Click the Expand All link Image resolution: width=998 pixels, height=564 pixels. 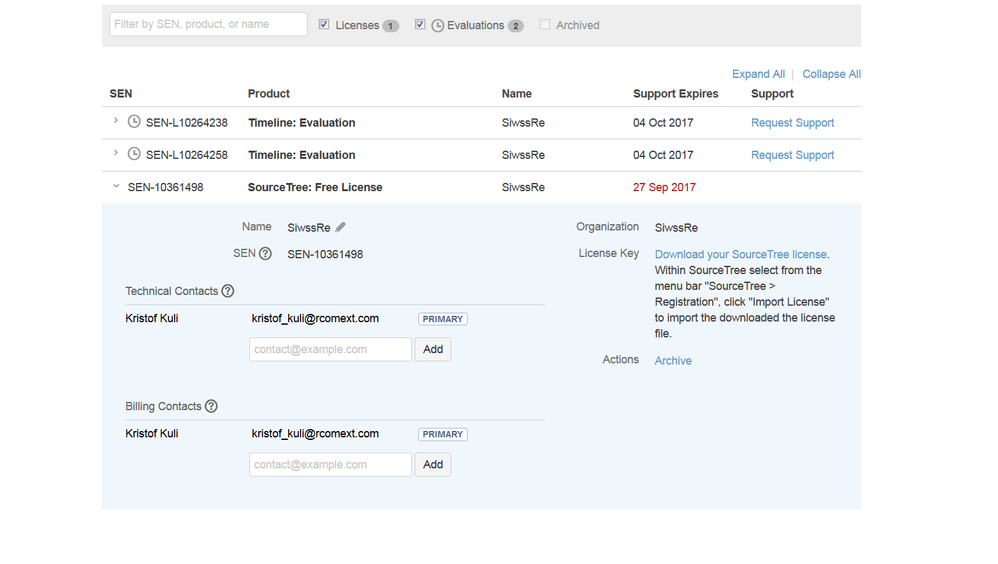(758, 74)
